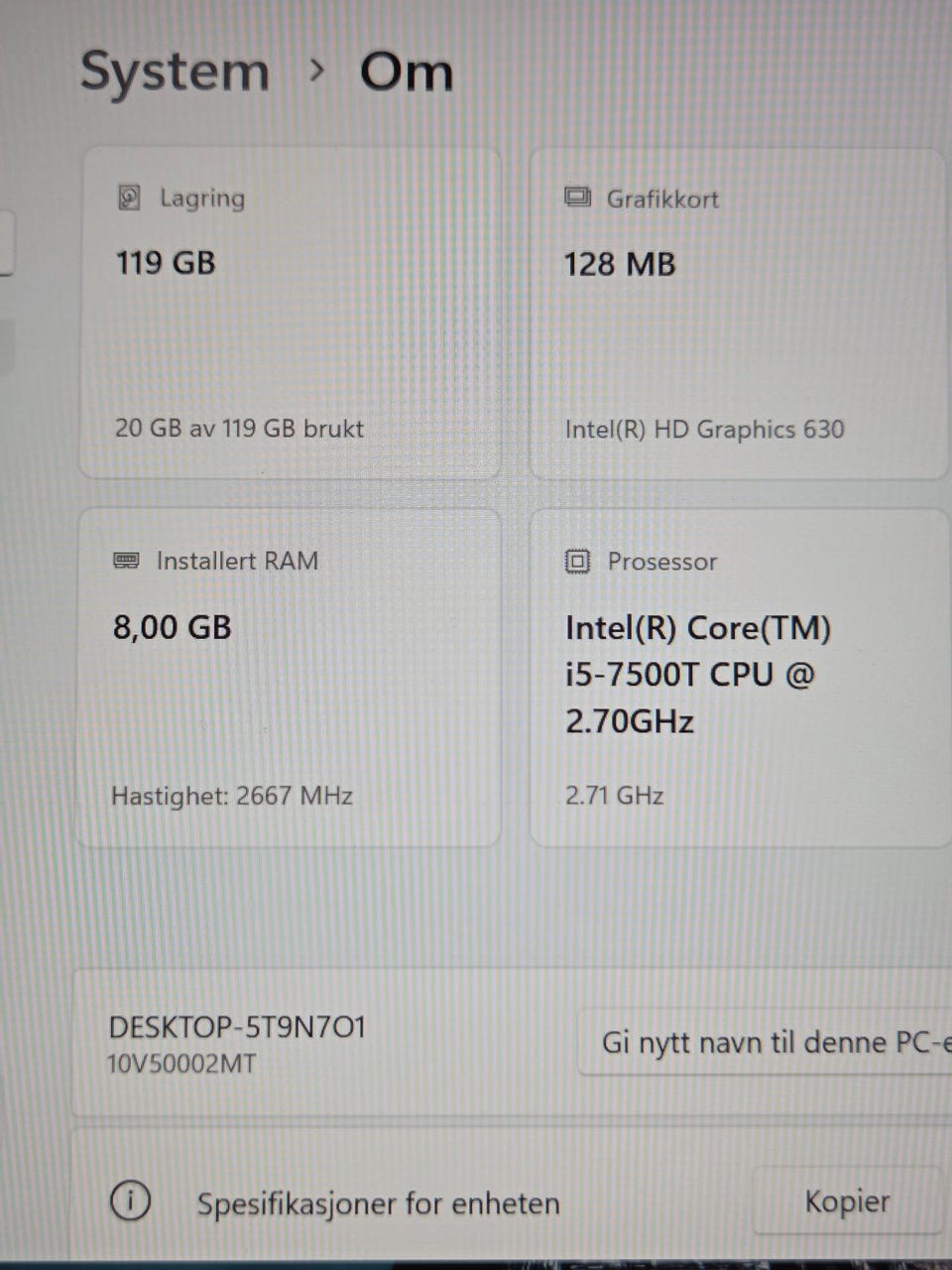Click the Lagring disk icon
952x1270 pixels.
129,197
